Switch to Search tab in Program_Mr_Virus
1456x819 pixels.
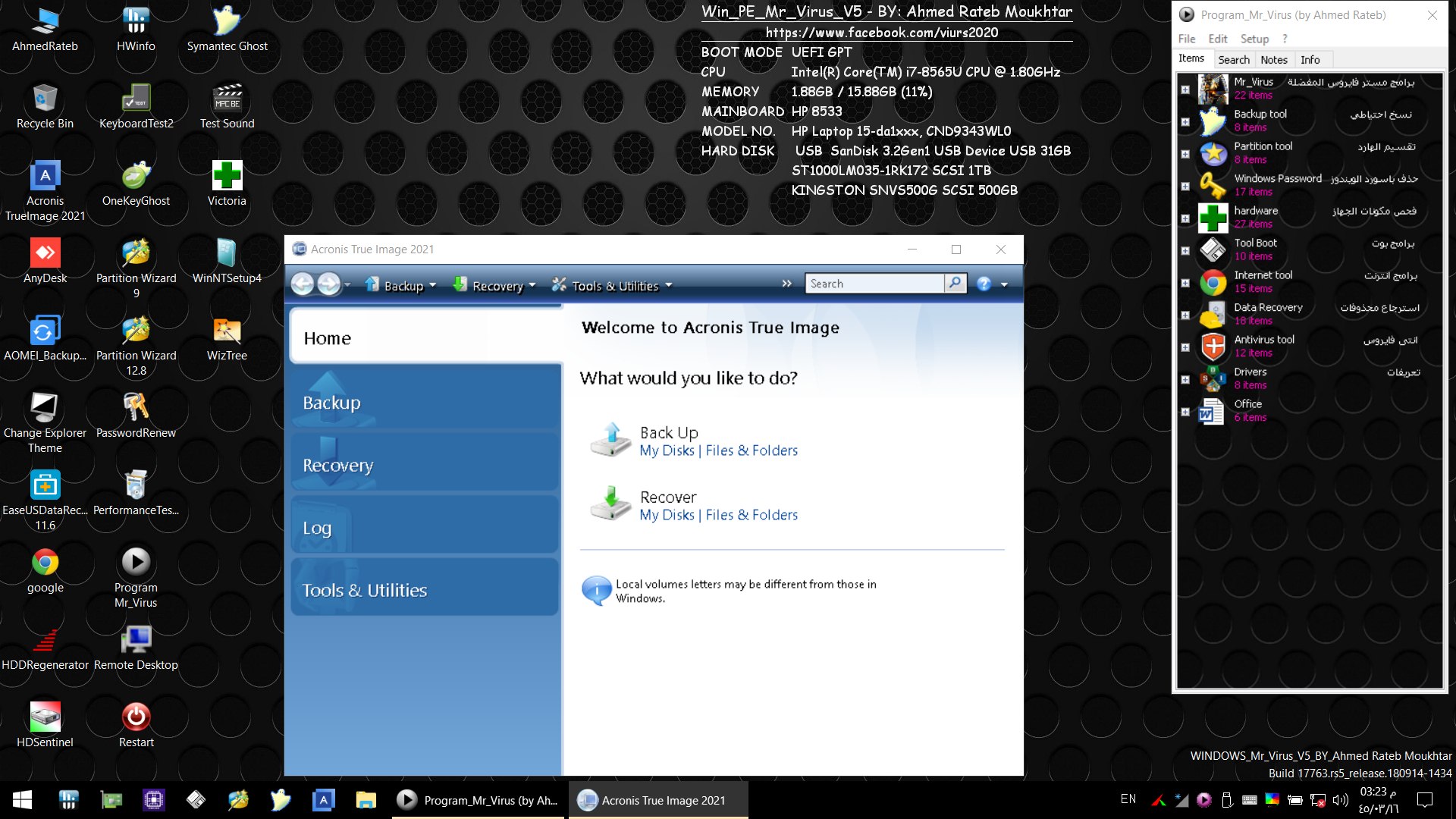point(1234,60)
